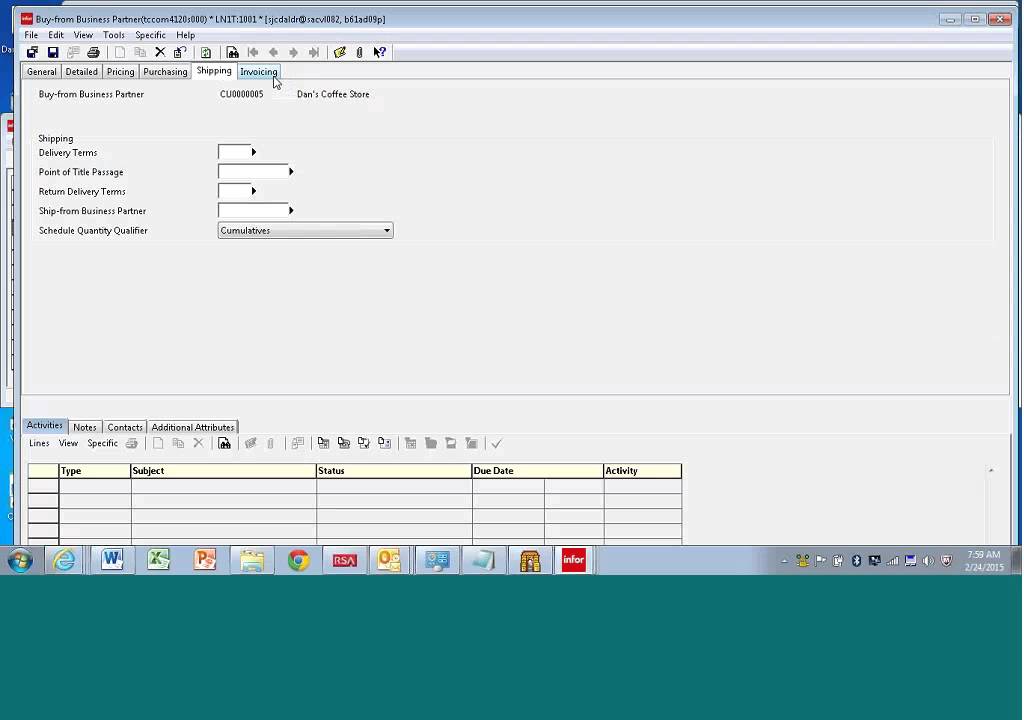Switch to the General tab
This screenshot has width=1024, height=720.
tap(42, 72)
